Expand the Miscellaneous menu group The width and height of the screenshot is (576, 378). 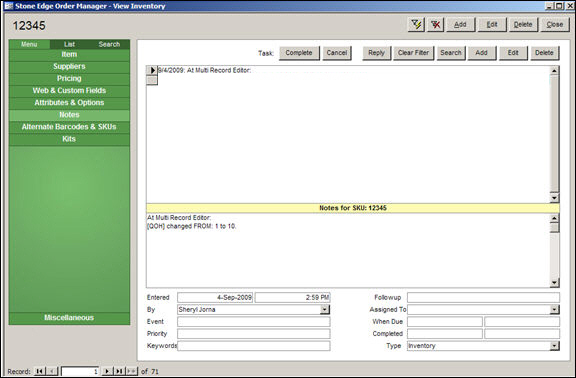click(69, 318)
